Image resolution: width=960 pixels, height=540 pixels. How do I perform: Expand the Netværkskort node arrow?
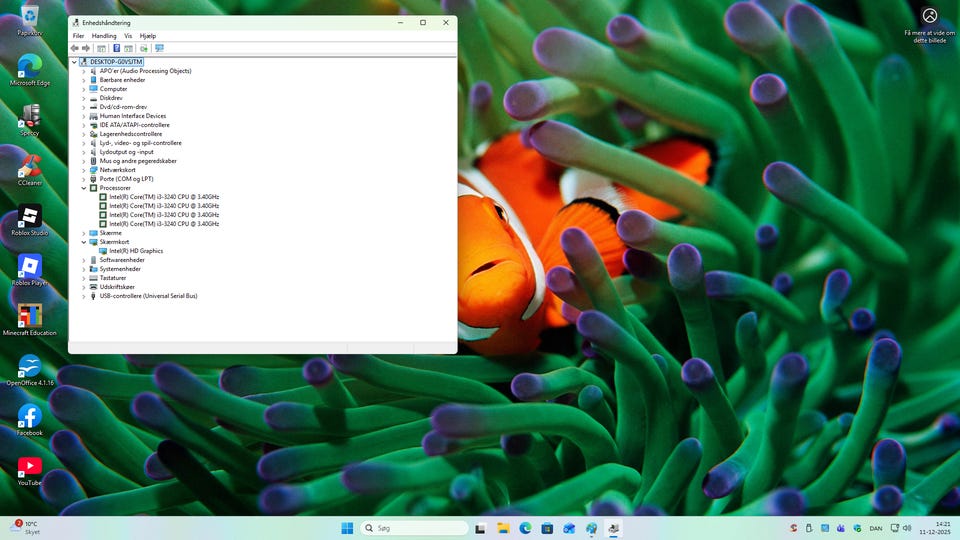[84, 170]
